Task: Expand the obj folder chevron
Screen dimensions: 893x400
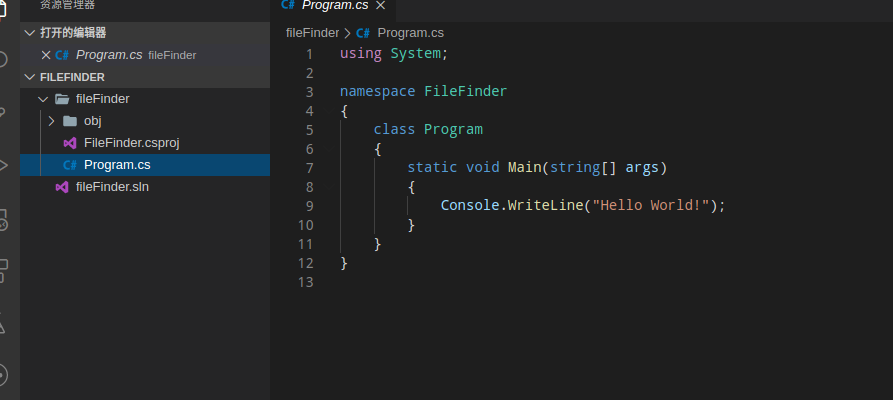Action: coord(51,121)
